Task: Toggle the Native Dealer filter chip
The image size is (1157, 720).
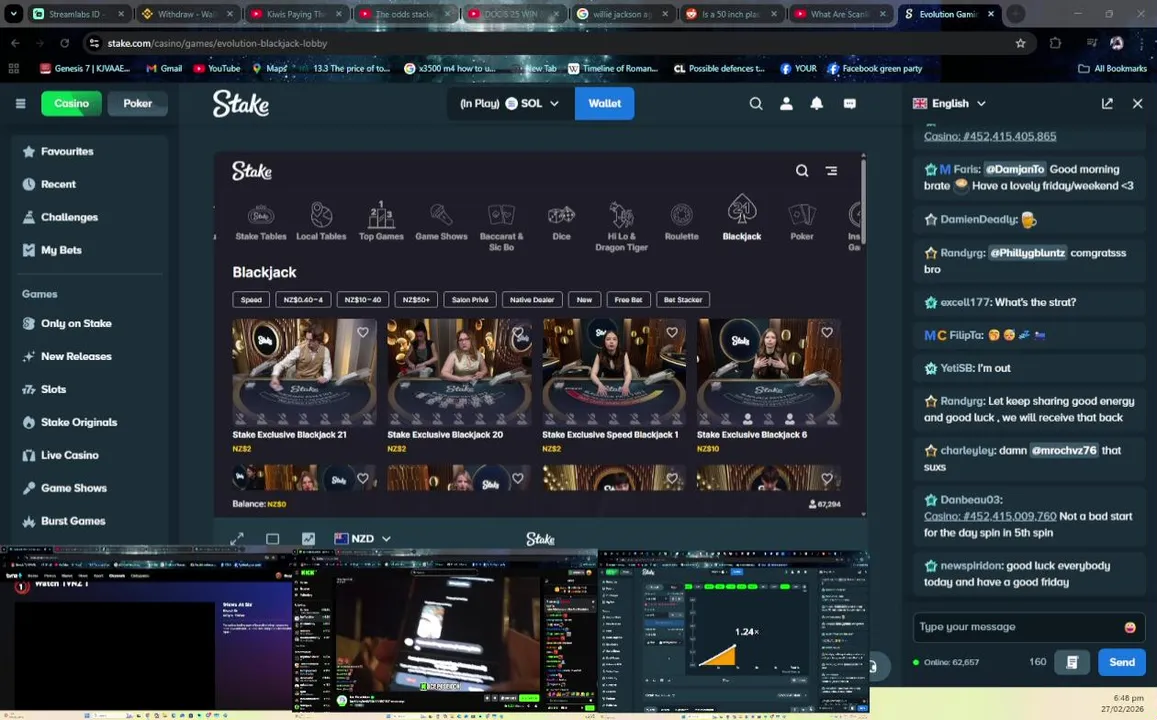Action: click(532, 300)
